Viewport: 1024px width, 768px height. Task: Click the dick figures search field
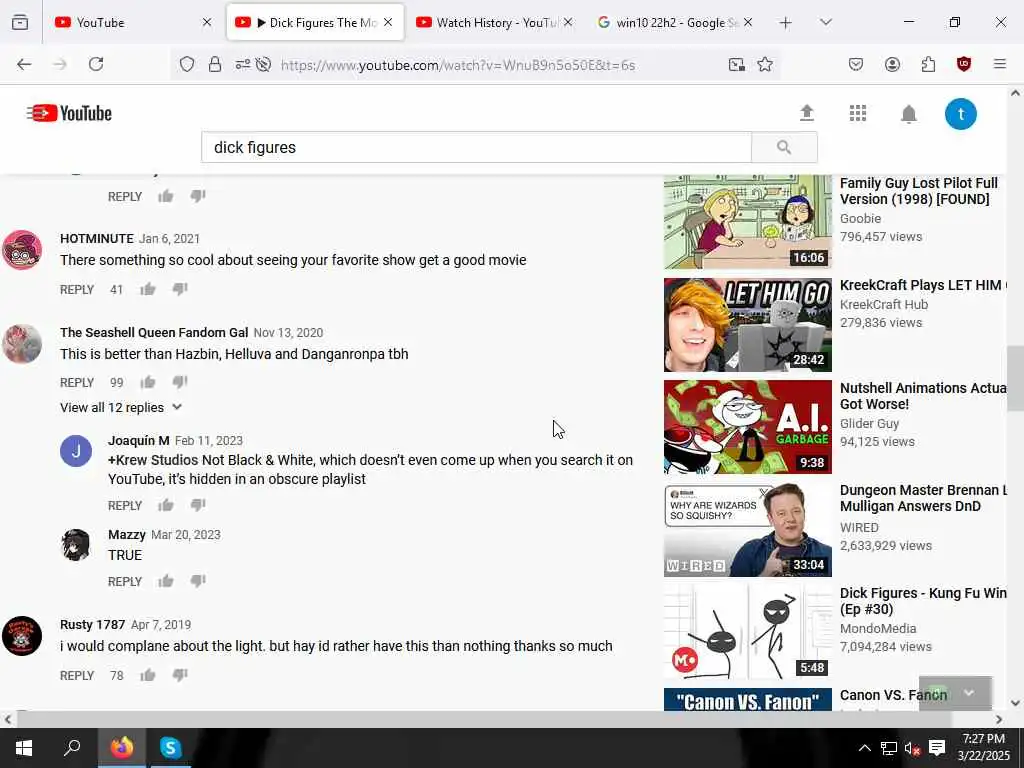pos(477,148)
